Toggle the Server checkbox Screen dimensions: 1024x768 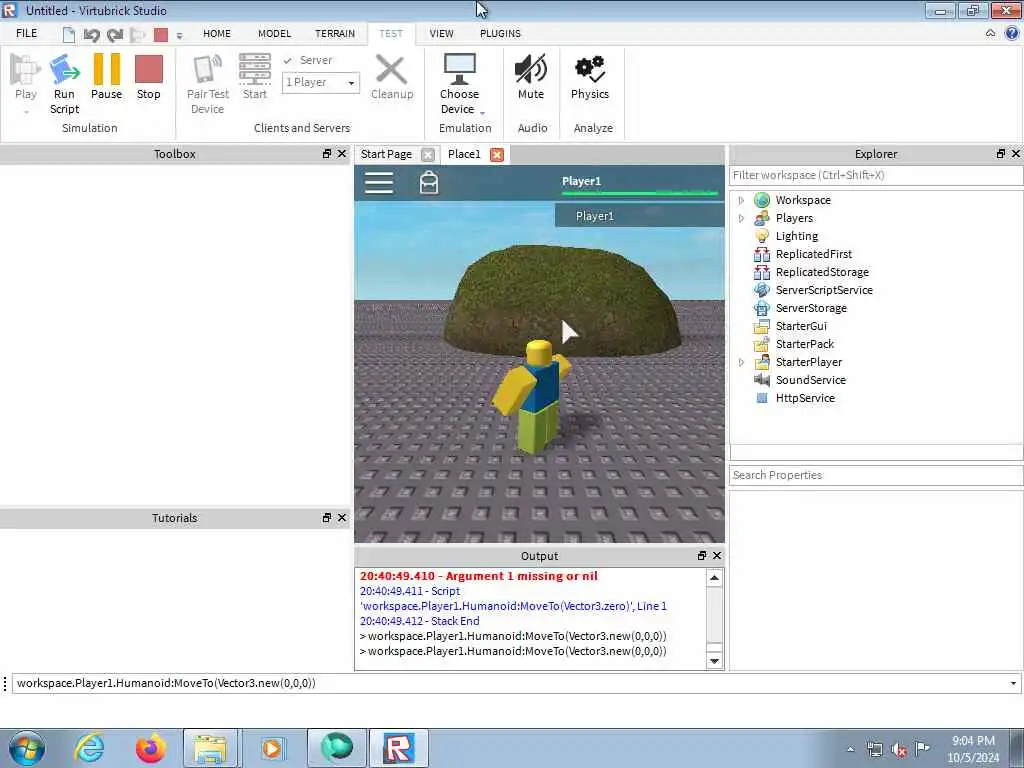pyautogui.click(x=288, y=60)
